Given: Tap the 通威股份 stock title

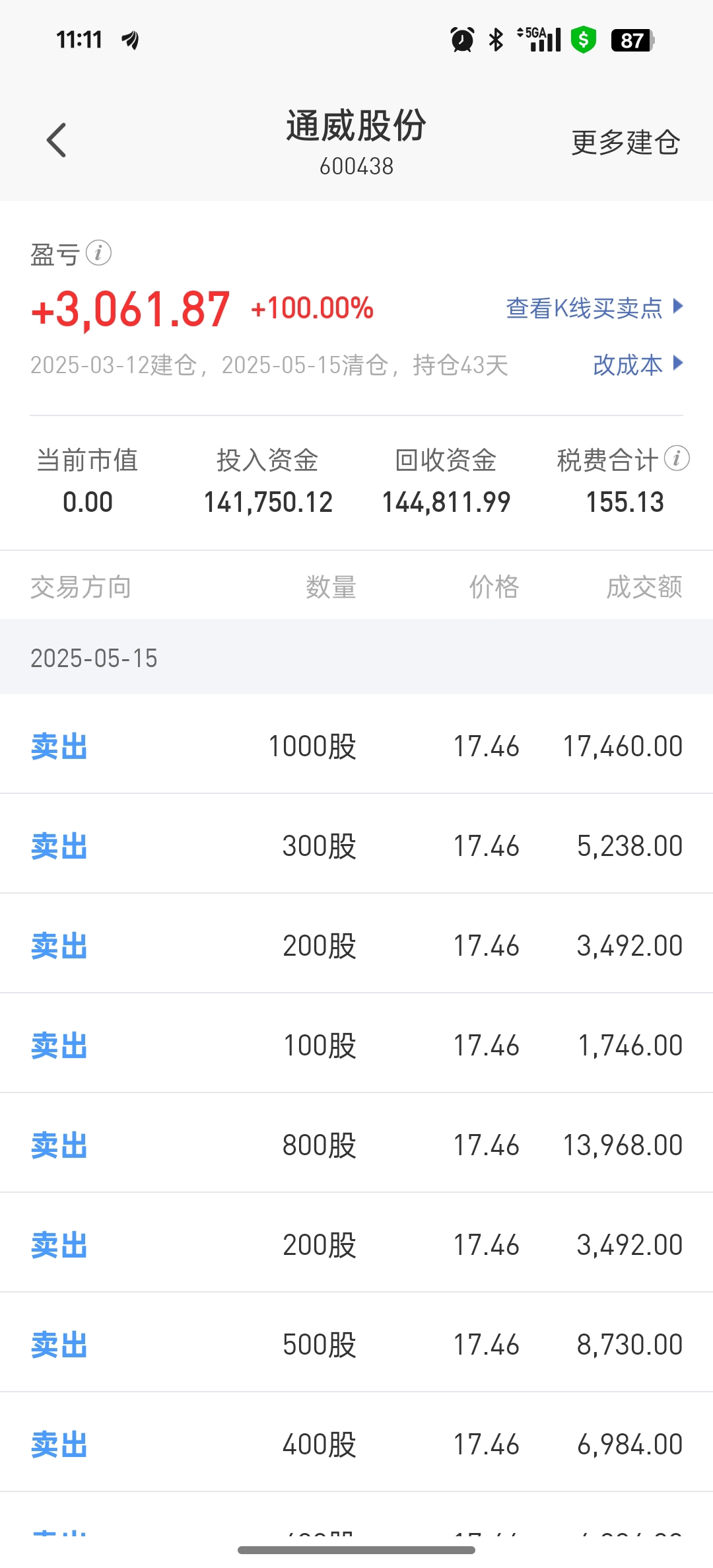Looking at the screenshot, I should 356,125.
